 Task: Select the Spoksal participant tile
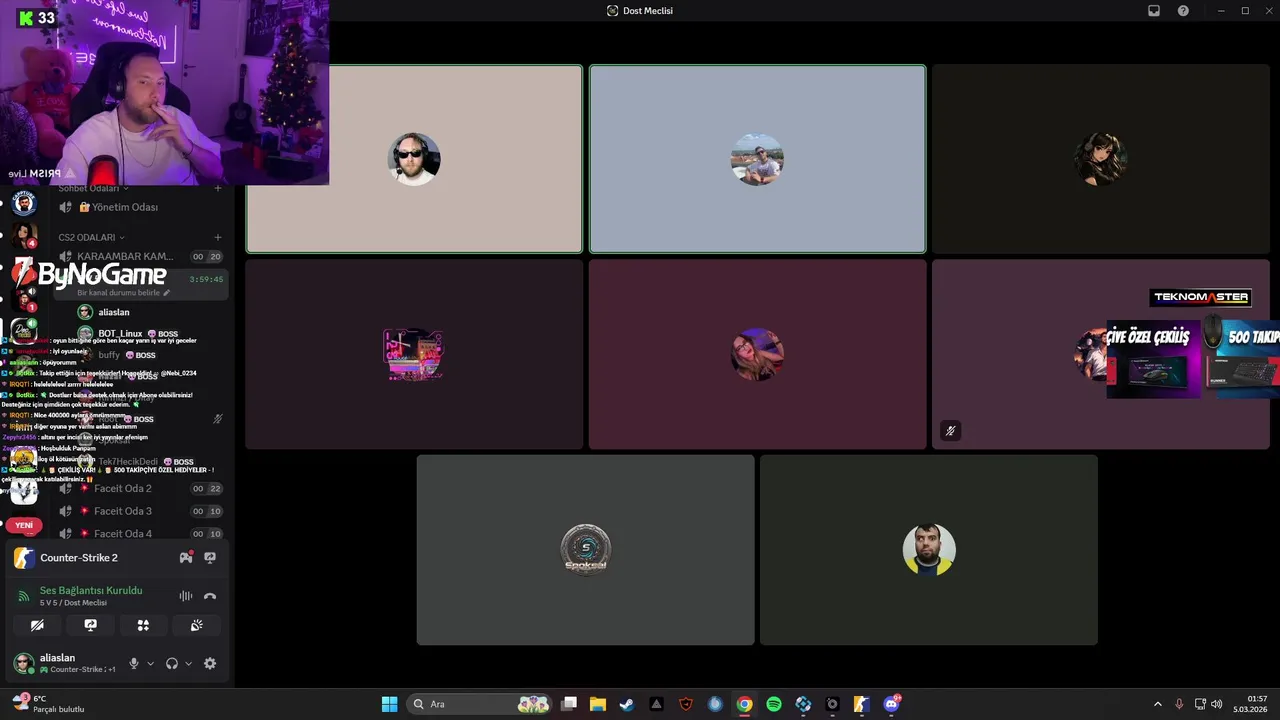pos(586,550)
